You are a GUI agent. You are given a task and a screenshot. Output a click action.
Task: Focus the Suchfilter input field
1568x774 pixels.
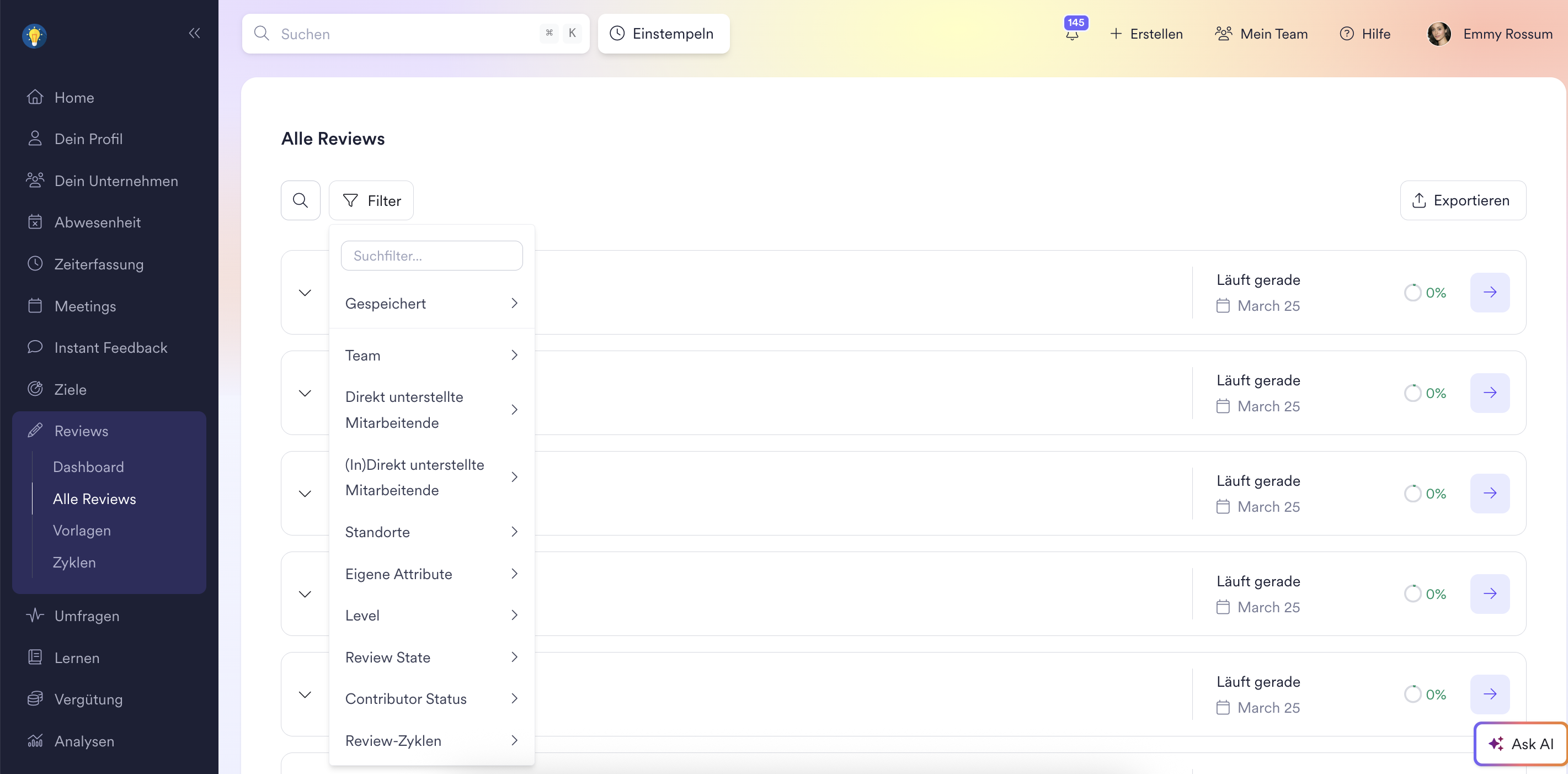(x=431, y=256)
